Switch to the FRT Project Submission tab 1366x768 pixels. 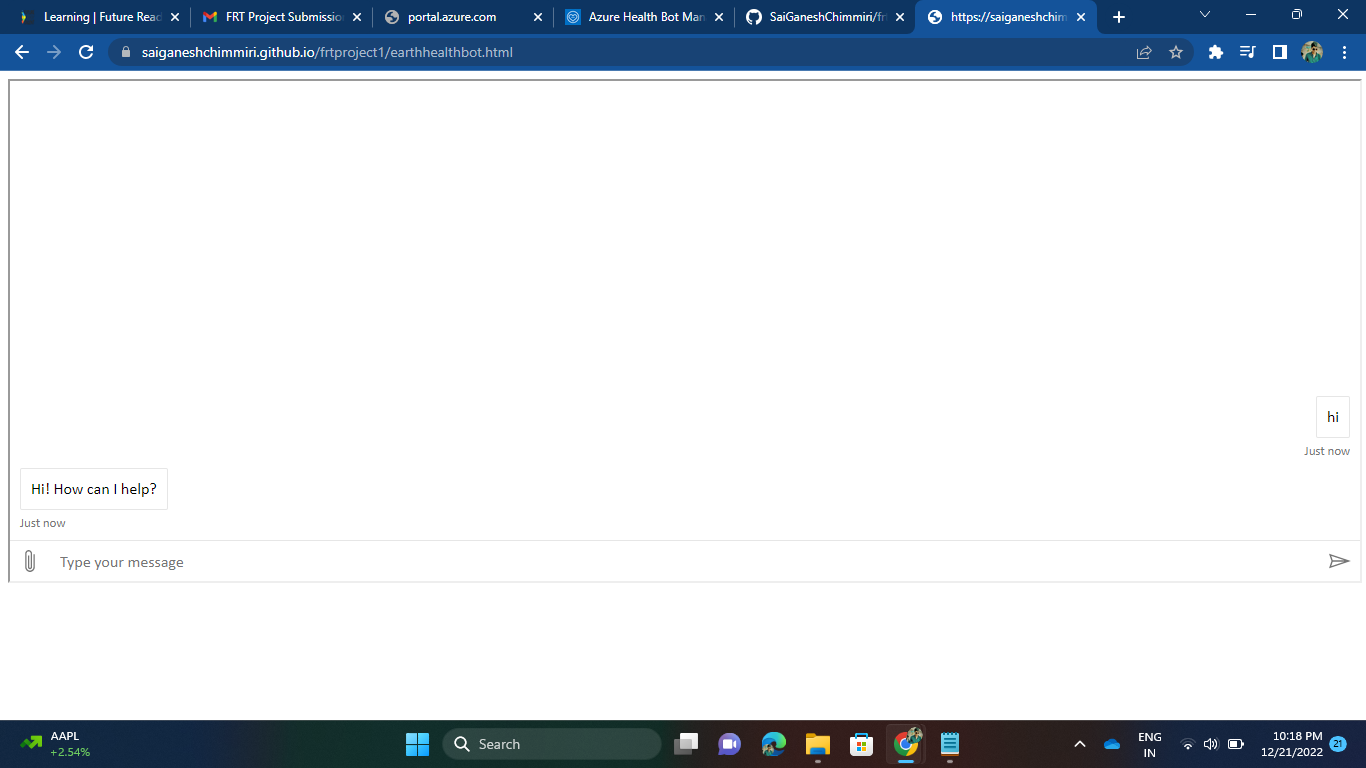click(280, 17)
